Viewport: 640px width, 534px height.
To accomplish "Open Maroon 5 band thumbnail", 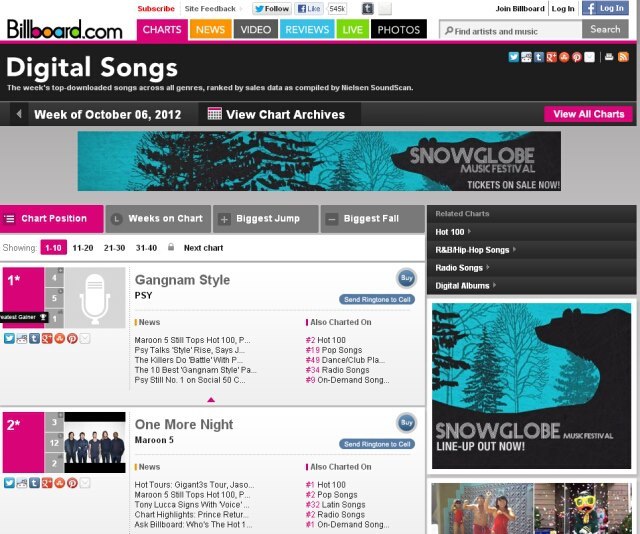I will [95, 443].
